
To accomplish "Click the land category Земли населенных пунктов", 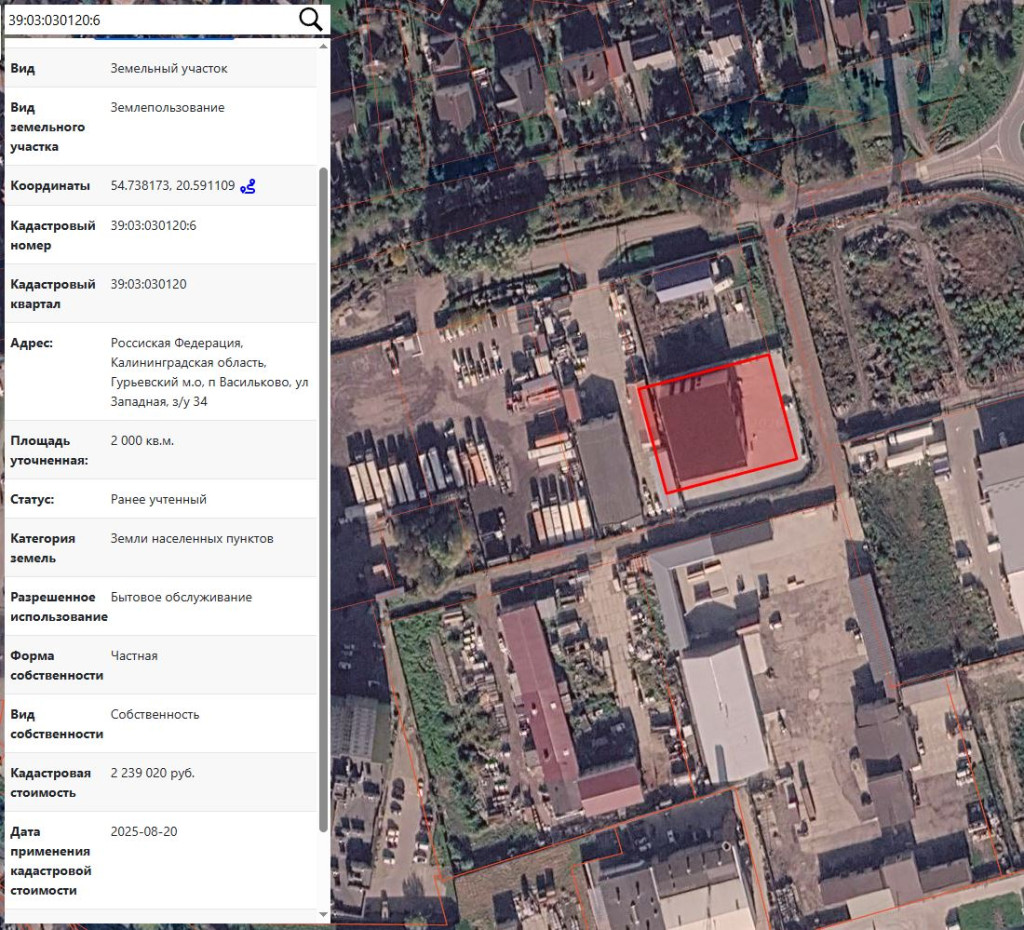I will pyautogui.click(x=192, y=539).
